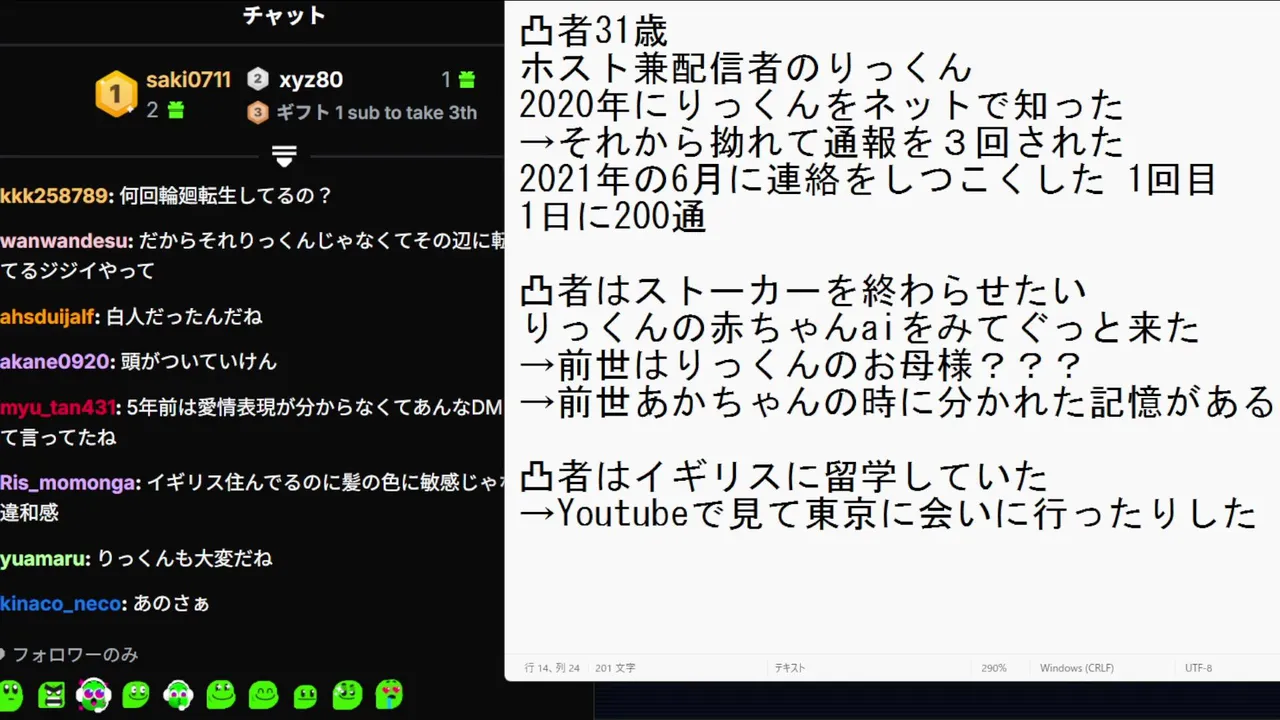Click the 'ギフト 1 sub to take 3th' prompt

click(x=376, y=112)
